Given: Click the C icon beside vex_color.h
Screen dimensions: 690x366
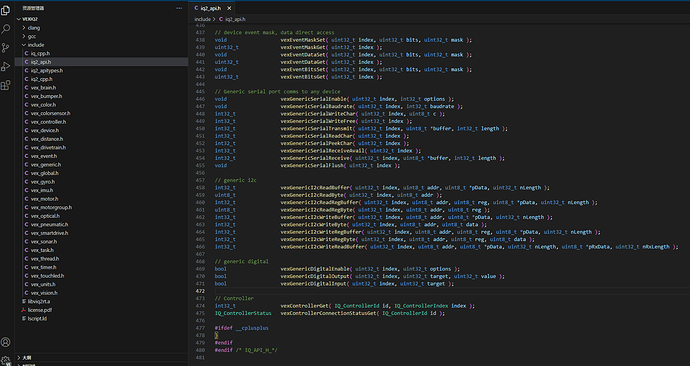Looking at the screenshot, I should tap(26, 105).
